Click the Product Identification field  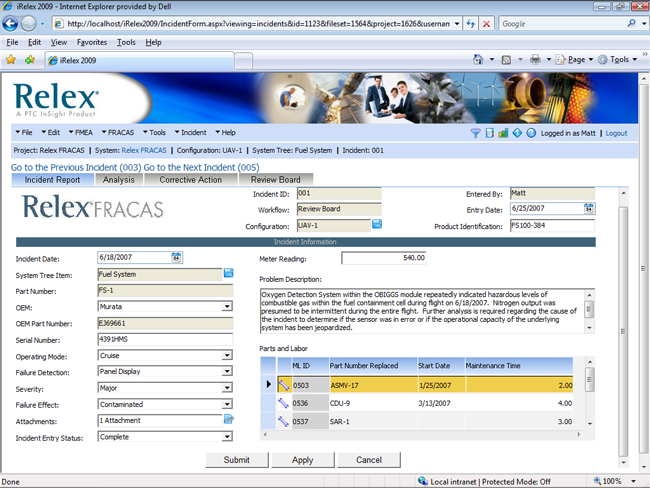[552, 226]
